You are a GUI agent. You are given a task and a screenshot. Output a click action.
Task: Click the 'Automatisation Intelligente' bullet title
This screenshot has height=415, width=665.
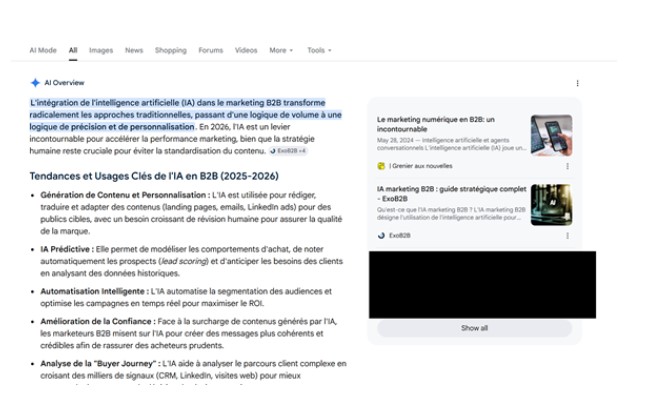[x=95, y=291]
